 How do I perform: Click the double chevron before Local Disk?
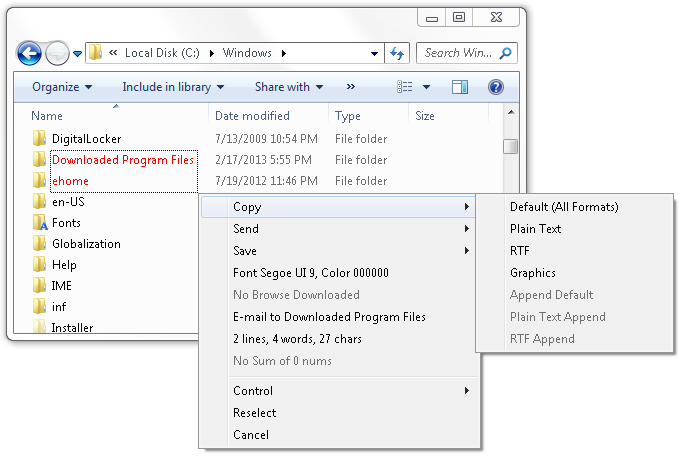point(113,53)
